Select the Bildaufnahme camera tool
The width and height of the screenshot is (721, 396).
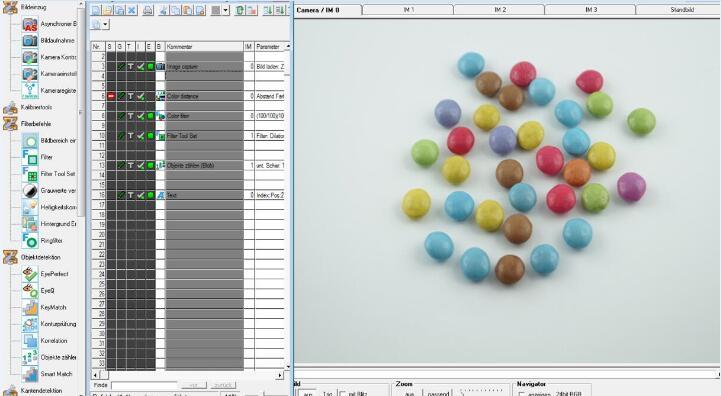(30, 40)
